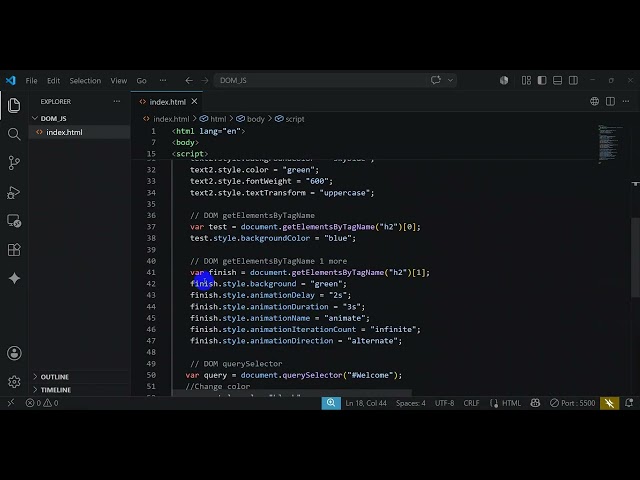Open the Copilot chat icon in title bar
Viewport: 640px width, 480px height.
(x=436, y=80)
